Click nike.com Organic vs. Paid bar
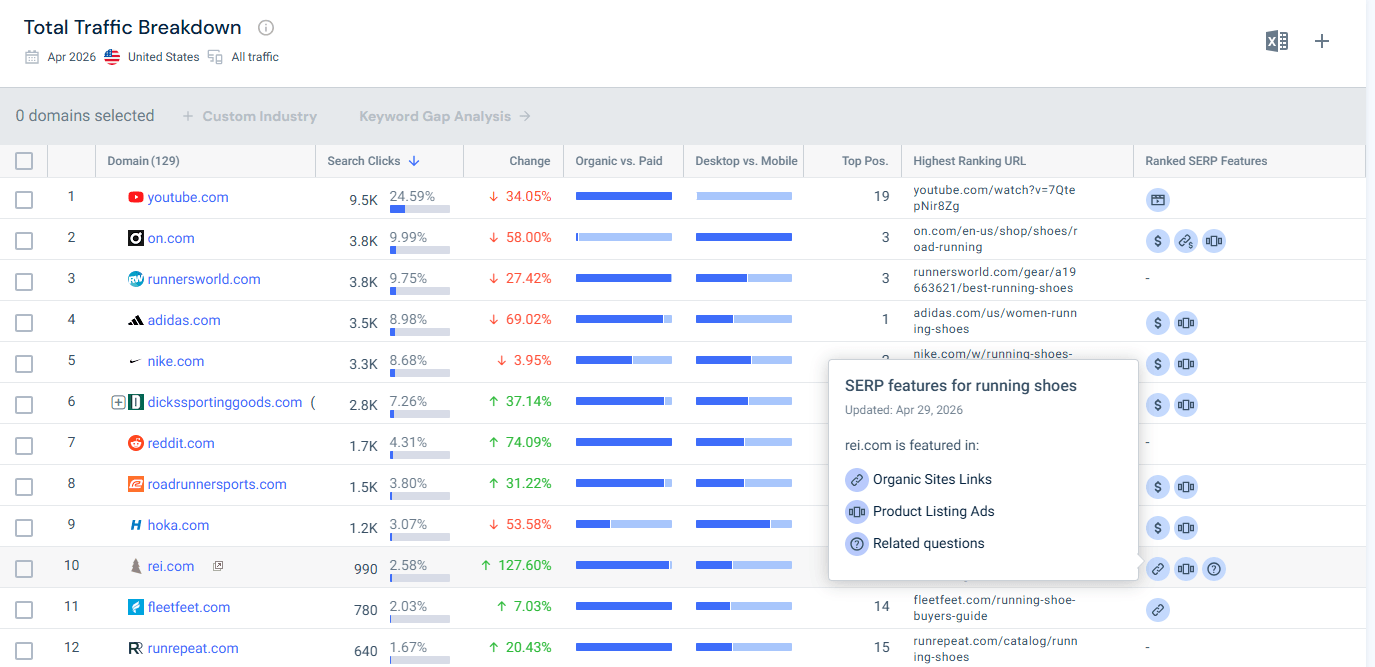 (x=624, y=360)
